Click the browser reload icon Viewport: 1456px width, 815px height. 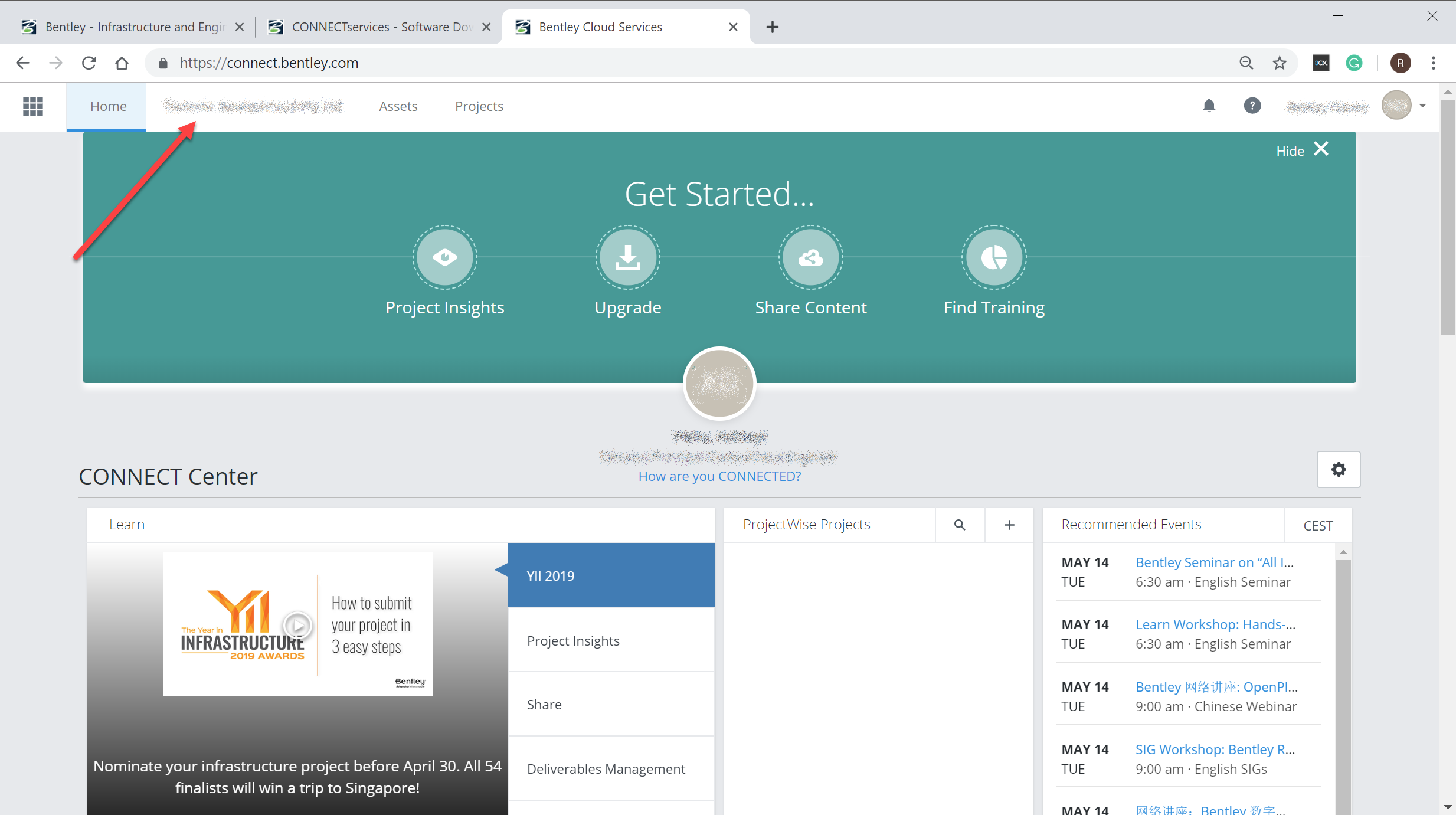coord(89,63)
